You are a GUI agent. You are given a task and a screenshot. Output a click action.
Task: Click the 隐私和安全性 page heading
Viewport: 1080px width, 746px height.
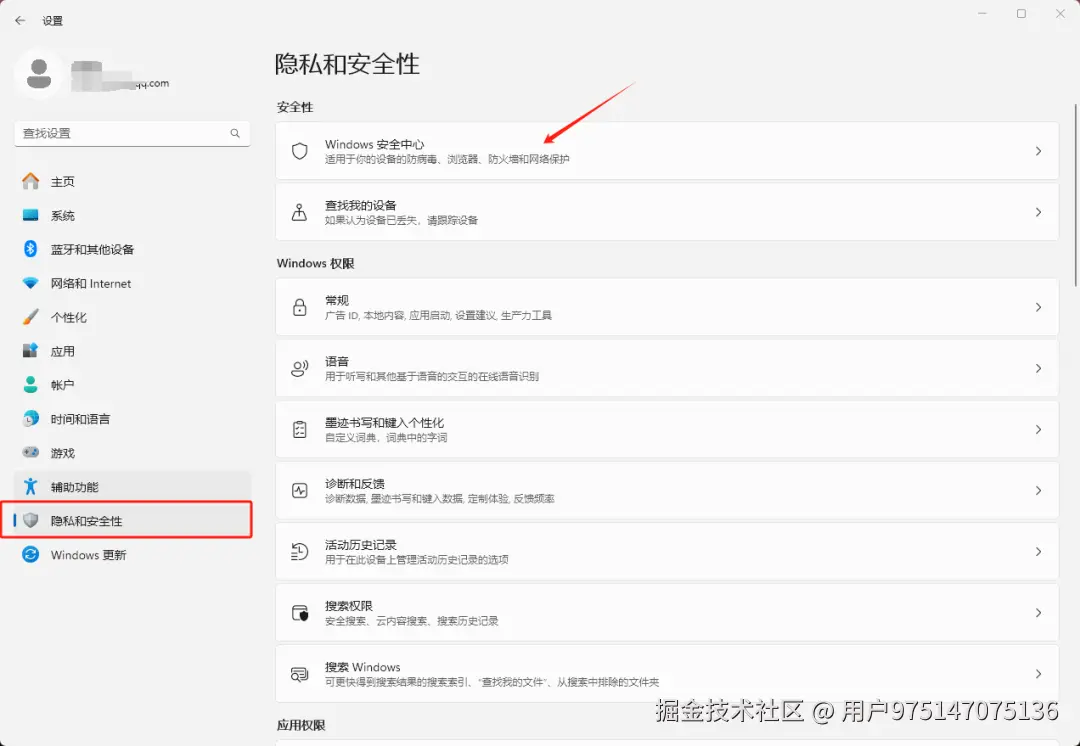tap(347, 64)
